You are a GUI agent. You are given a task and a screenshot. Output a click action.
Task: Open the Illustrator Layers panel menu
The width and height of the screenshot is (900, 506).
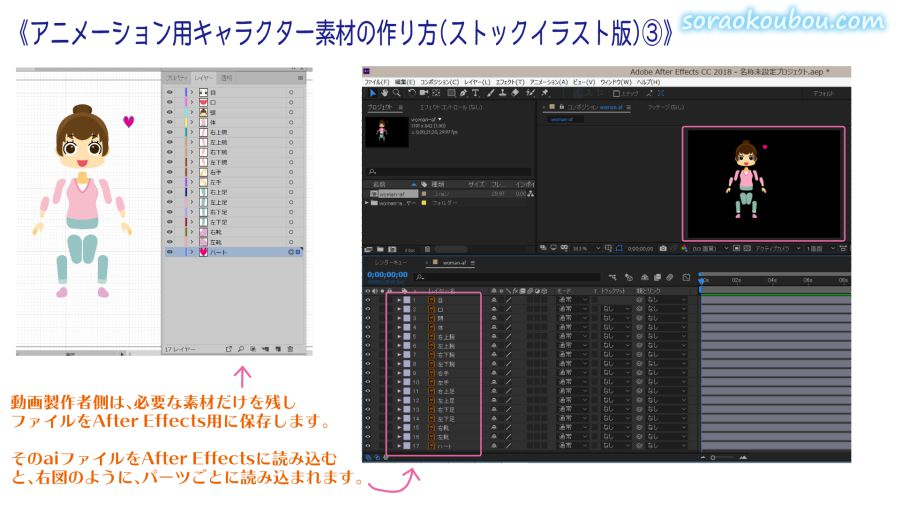tap(300, 77)
